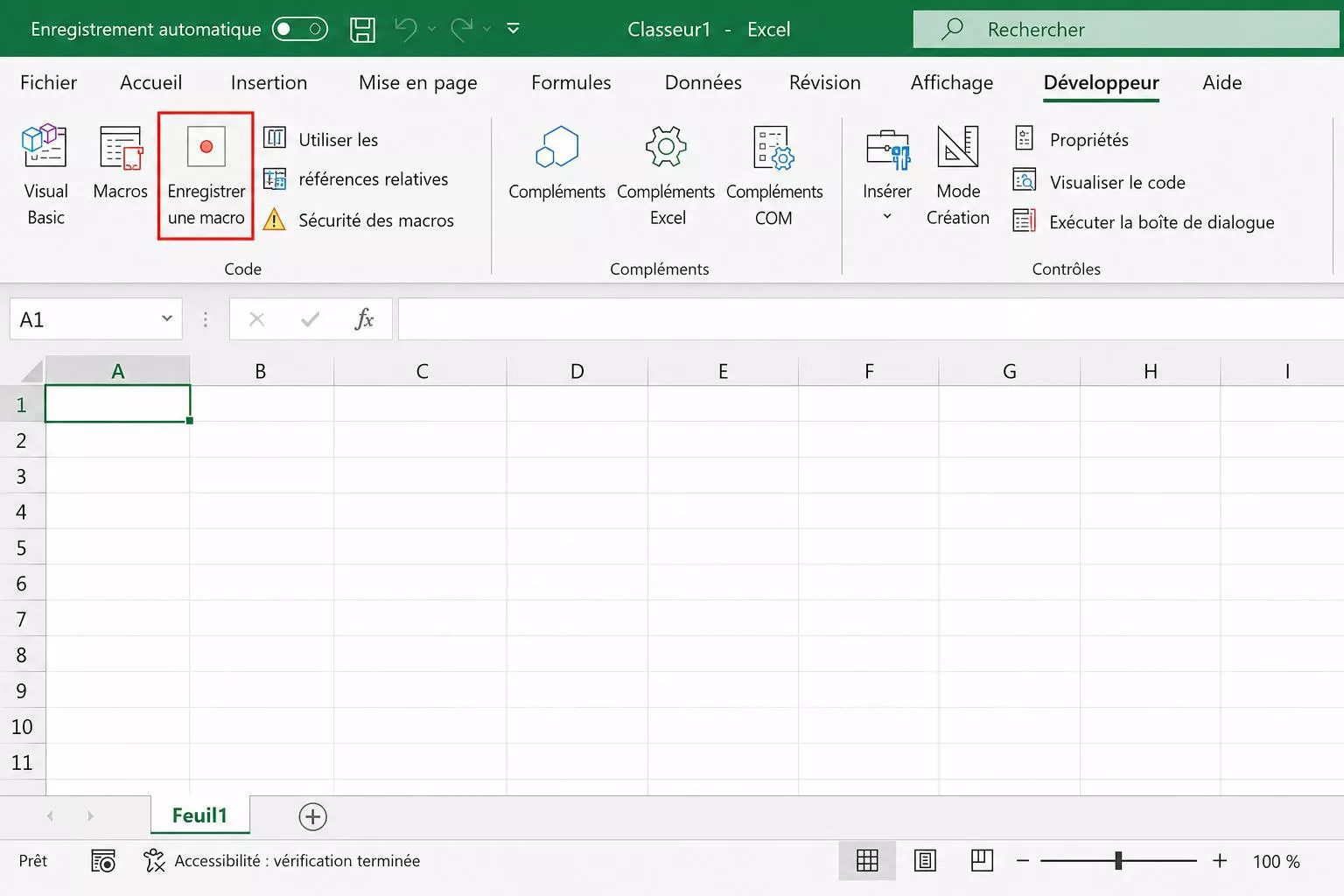Zoom out with the minus button
Screen dimensions: 1344x896
pyautogui.click(x=1022, y=861)
